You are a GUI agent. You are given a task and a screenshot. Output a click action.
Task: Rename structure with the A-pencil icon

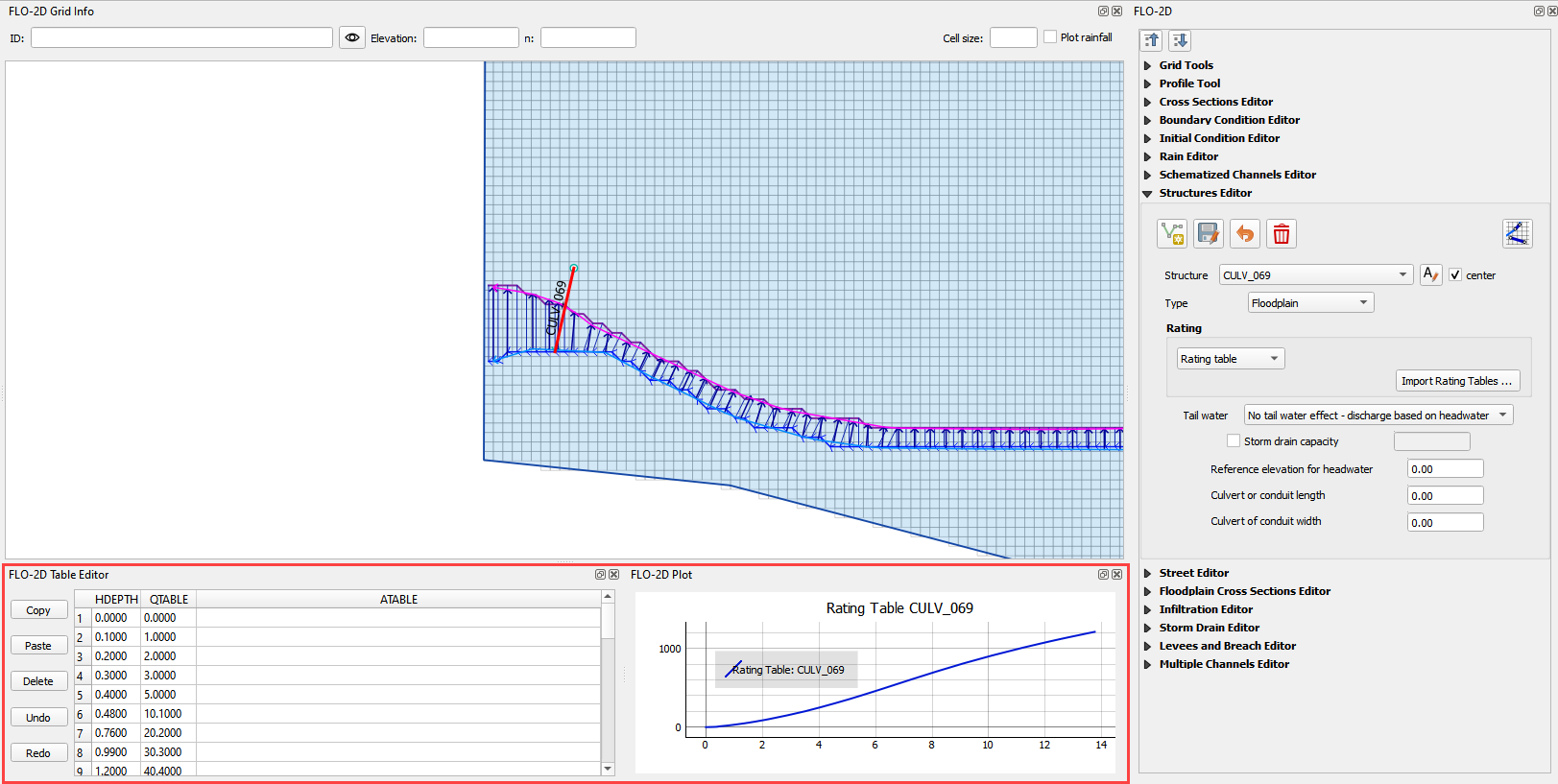pos(1430,275)
